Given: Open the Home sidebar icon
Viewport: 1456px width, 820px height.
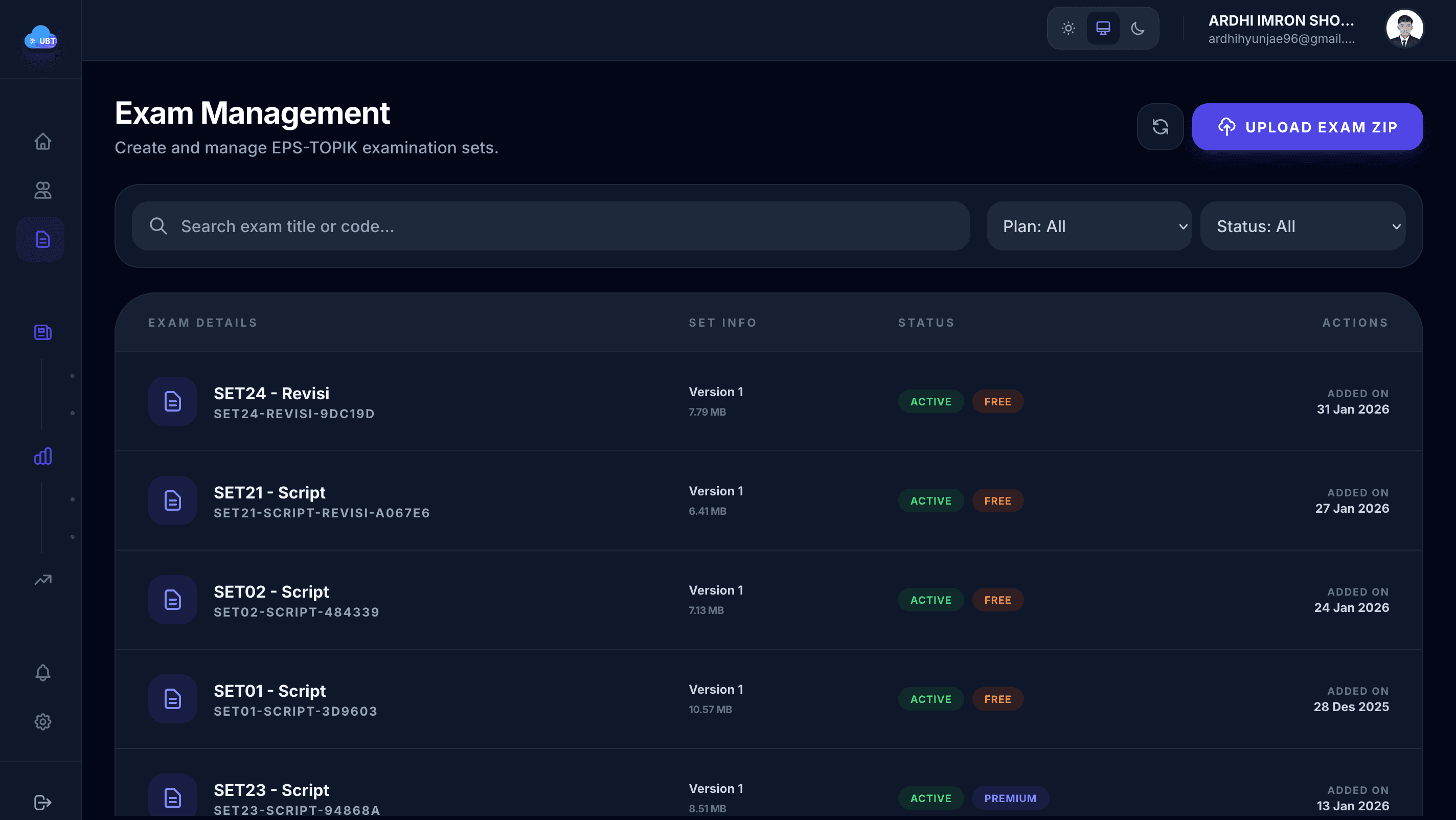Looking at the screenshot, I should 42,141.
